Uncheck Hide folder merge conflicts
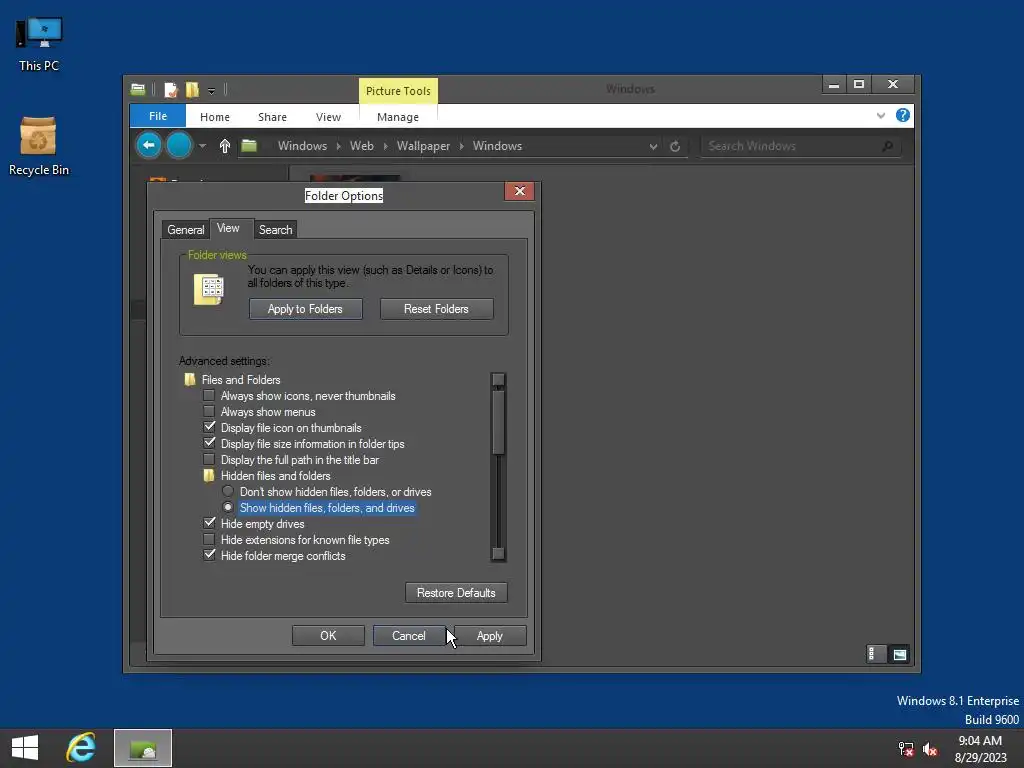Image resolution: width=1024 pixels, height=768 pixels. tap(209, 555)
